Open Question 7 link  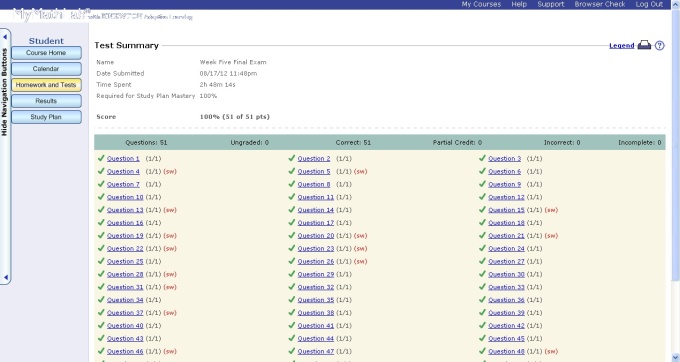(x=123, y=185)
